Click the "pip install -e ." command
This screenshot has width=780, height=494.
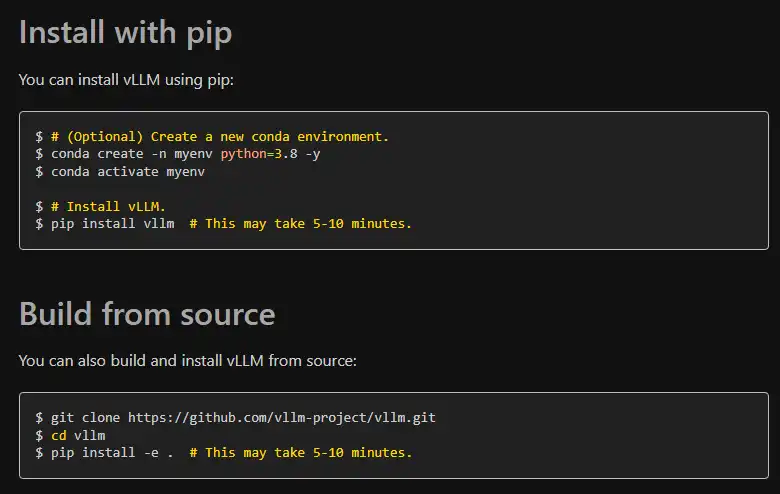(112, 453)
